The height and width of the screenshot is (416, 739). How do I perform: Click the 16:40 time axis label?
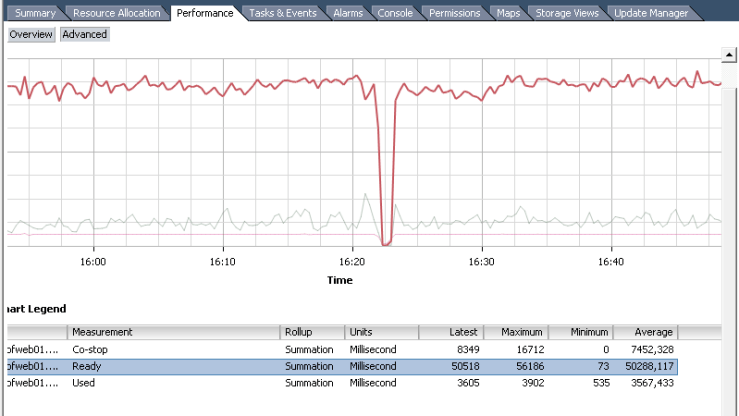(x=611, y=262)
